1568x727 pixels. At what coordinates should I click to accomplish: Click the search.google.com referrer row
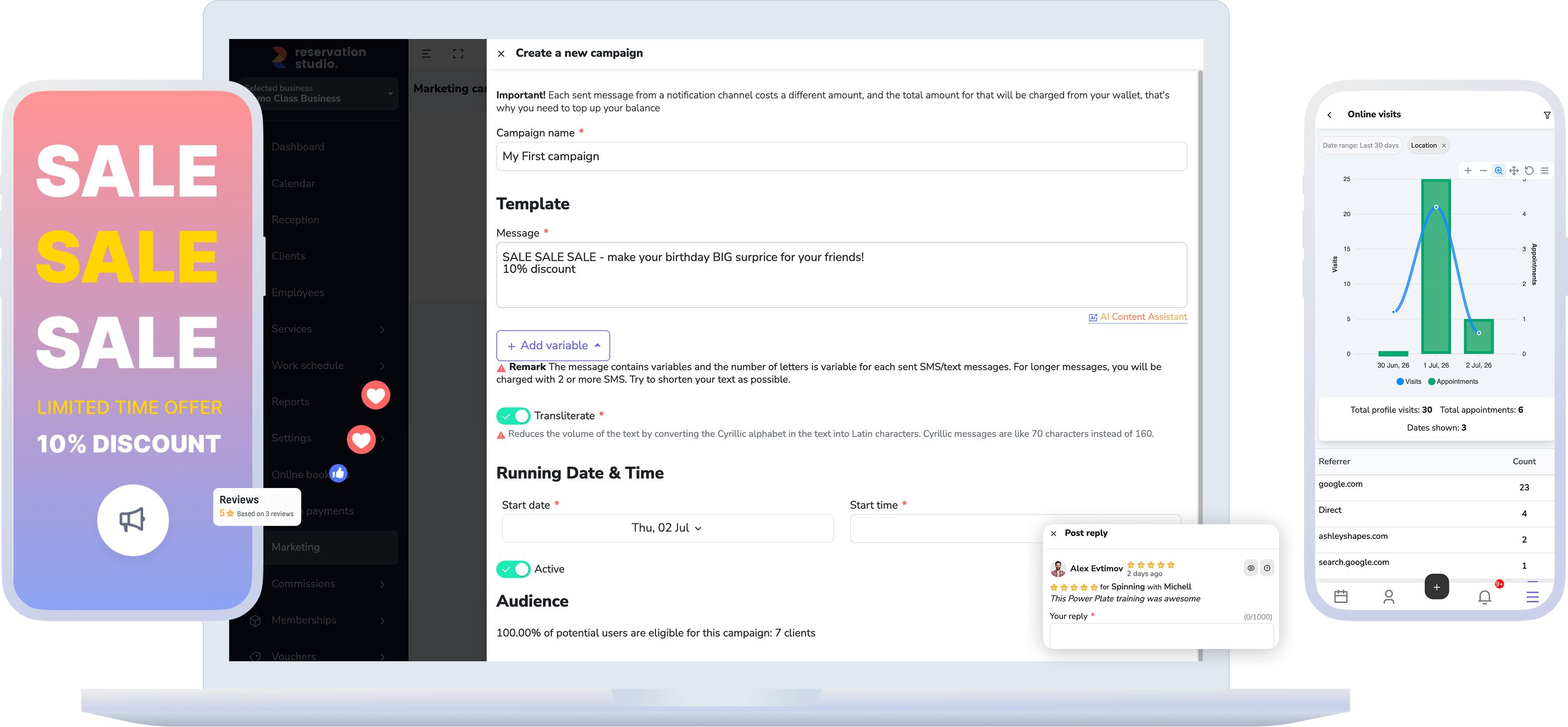click(x=1435, y=565)
